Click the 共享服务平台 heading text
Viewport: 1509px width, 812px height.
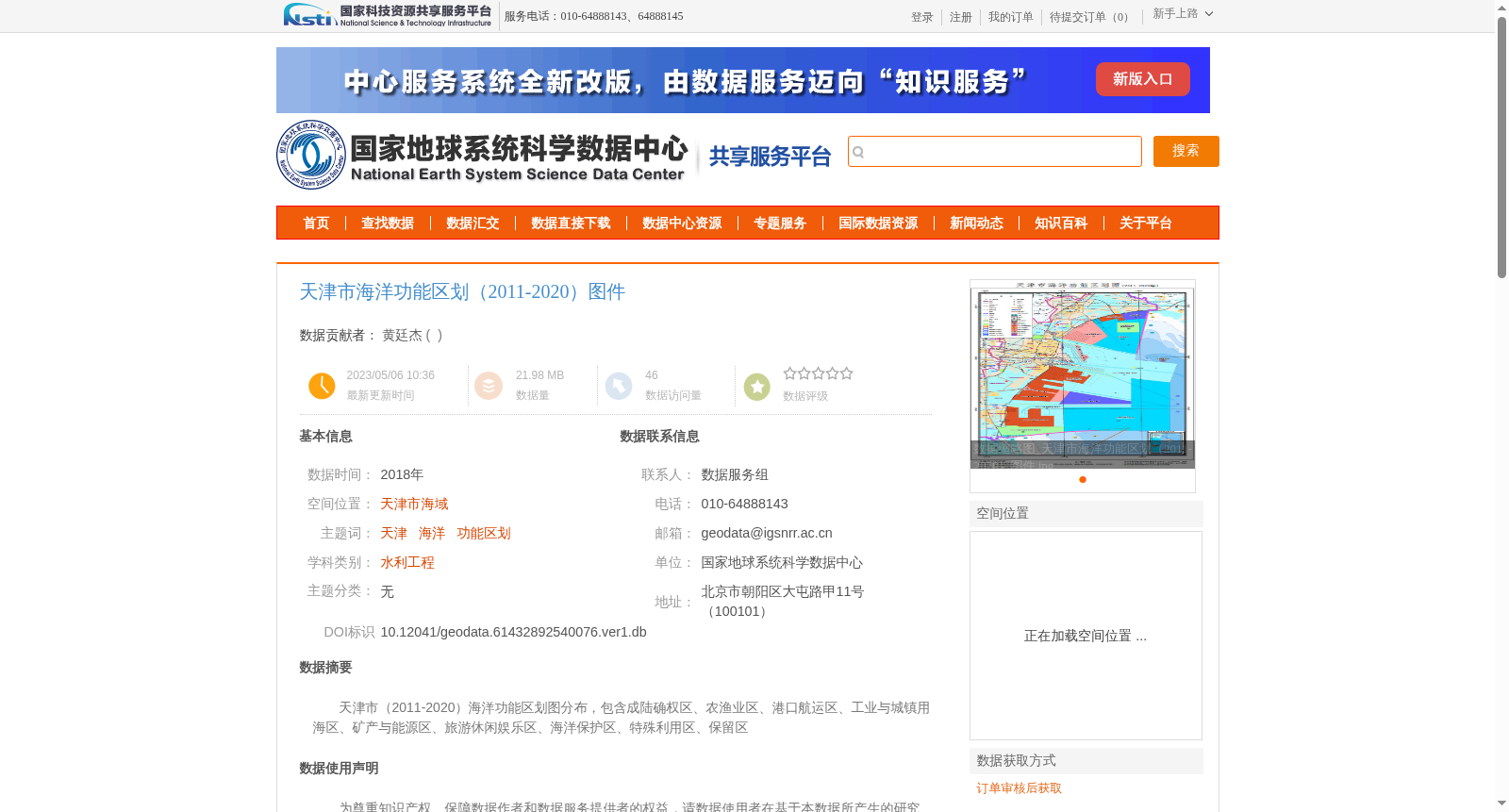pos(770,157)
